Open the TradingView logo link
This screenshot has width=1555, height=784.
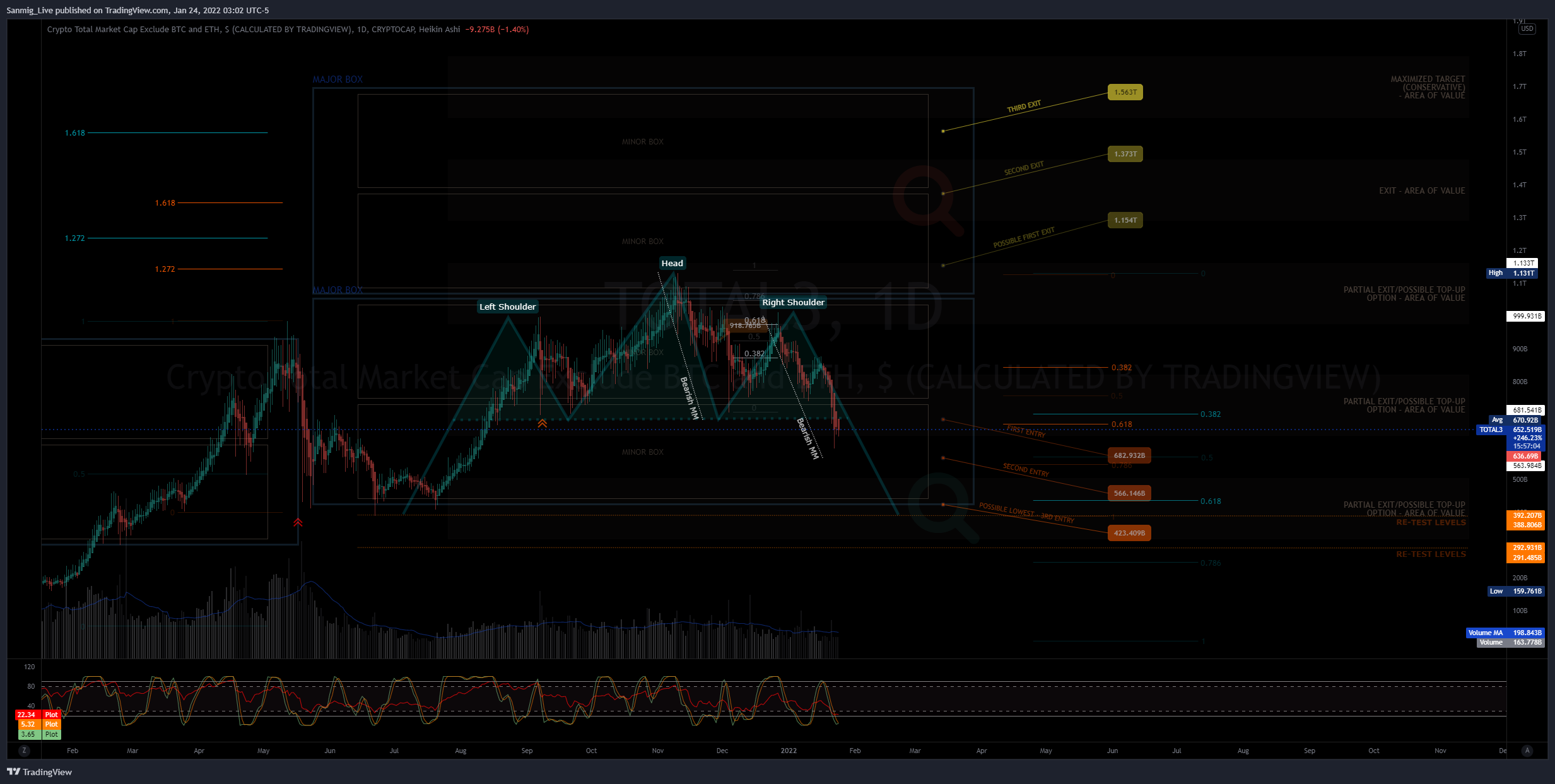tap(39, 772)
